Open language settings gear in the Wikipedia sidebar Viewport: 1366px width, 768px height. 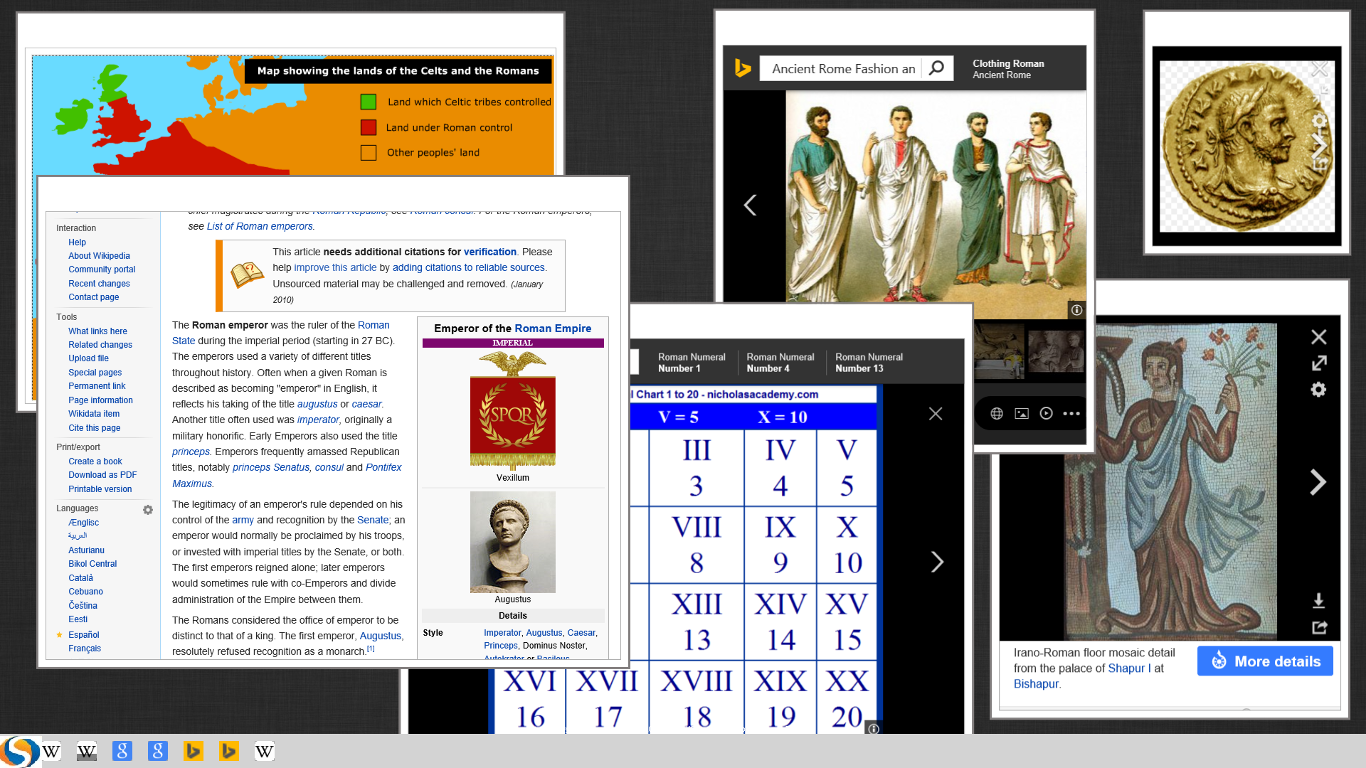coord(148,510)
